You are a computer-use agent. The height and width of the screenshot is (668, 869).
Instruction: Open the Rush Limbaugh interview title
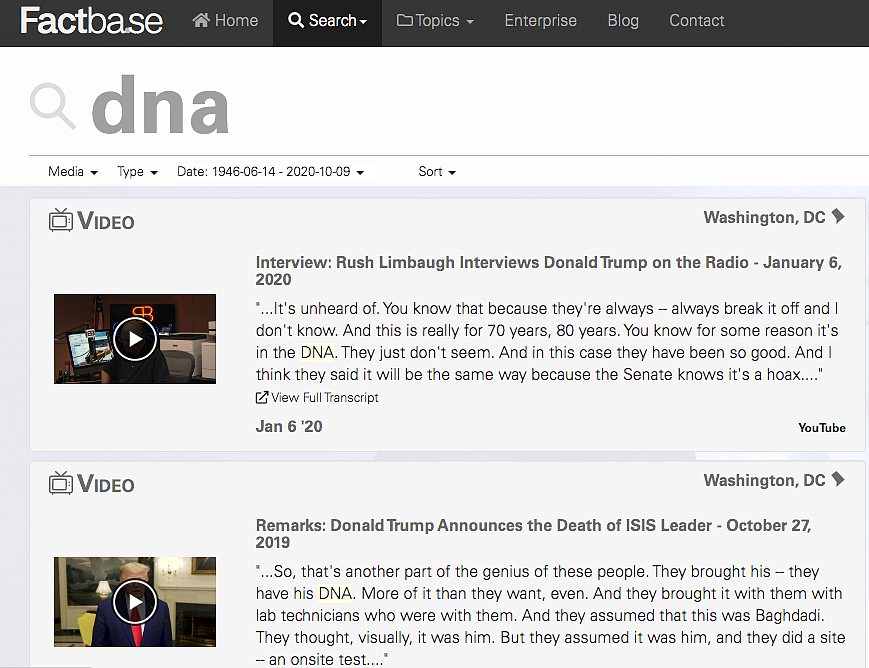pos(549,271)
